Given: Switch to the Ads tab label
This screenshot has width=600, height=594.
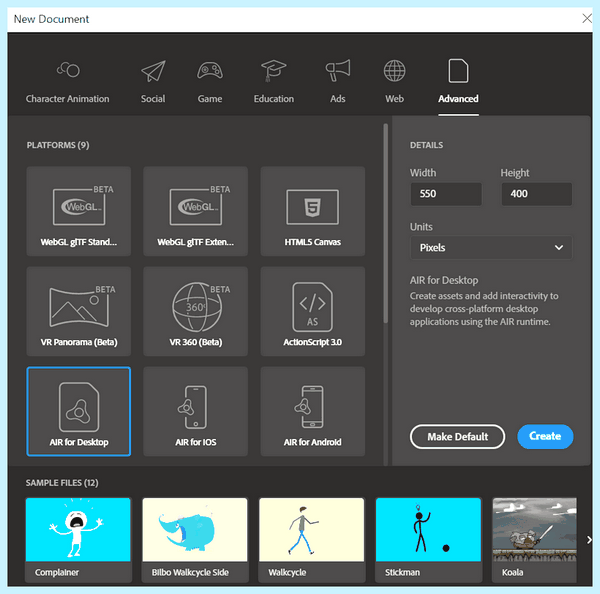Looking at the screenshot, I should pos(338,99).
